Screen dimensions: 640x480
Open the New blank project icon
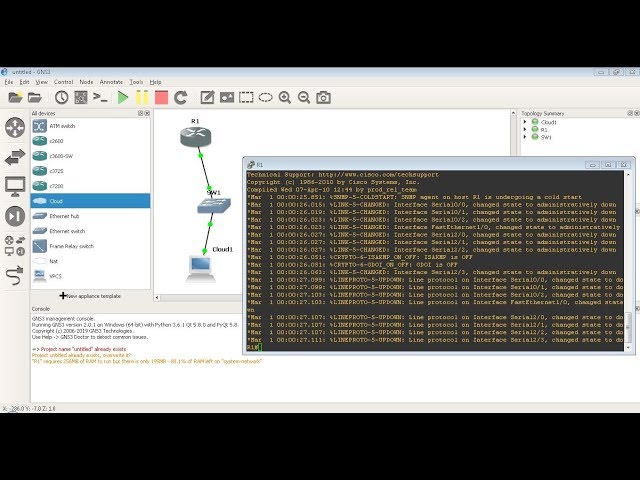point(15,98)
